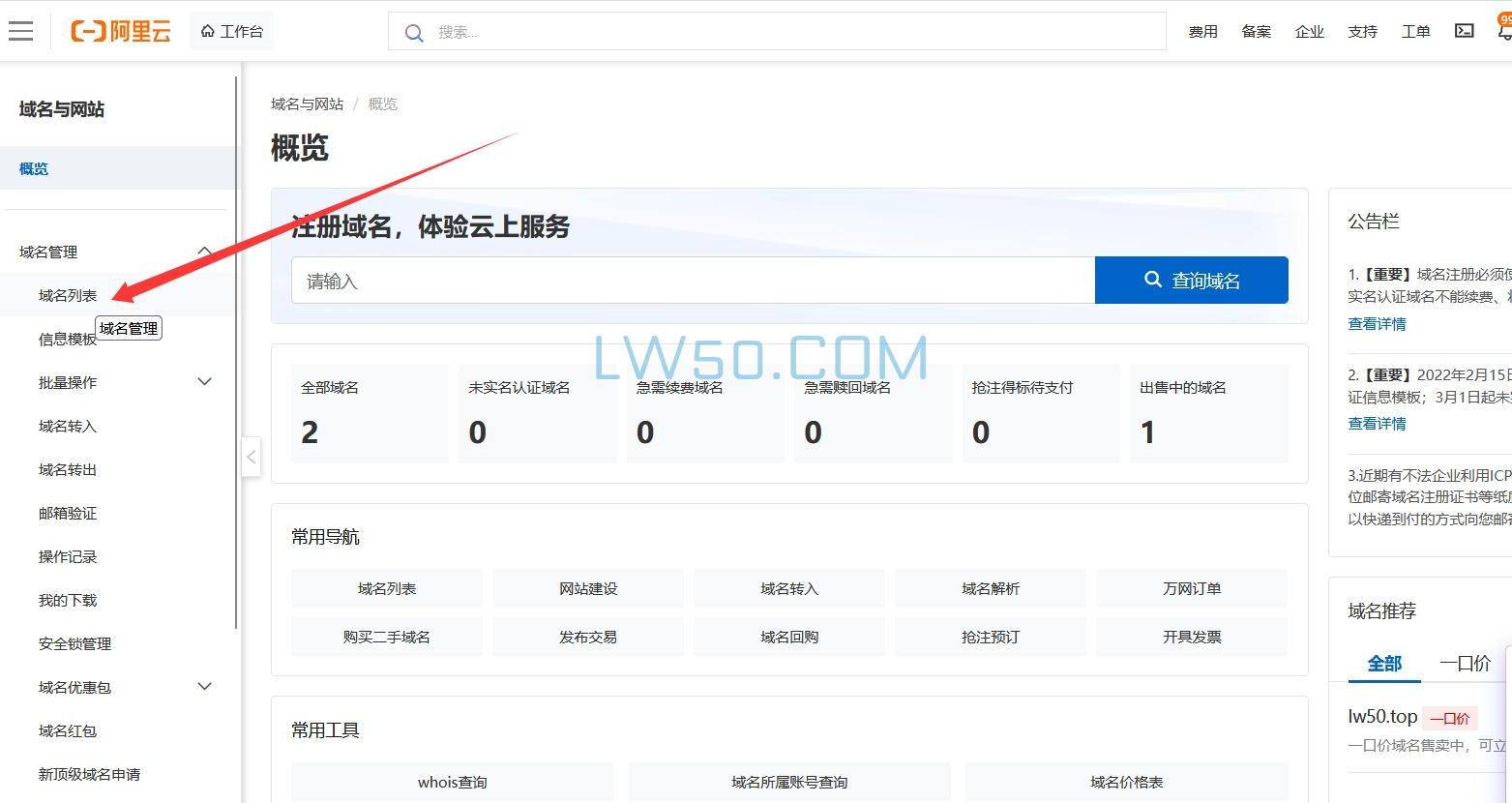Collapse the left sidebar panel
Screen dimensions: 1512x803
pyautogui.click(x=251, y=457)
